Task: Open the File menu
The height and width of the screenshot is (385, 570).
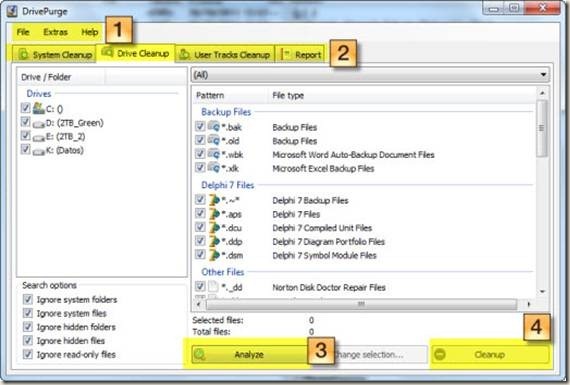Action: 23,32
